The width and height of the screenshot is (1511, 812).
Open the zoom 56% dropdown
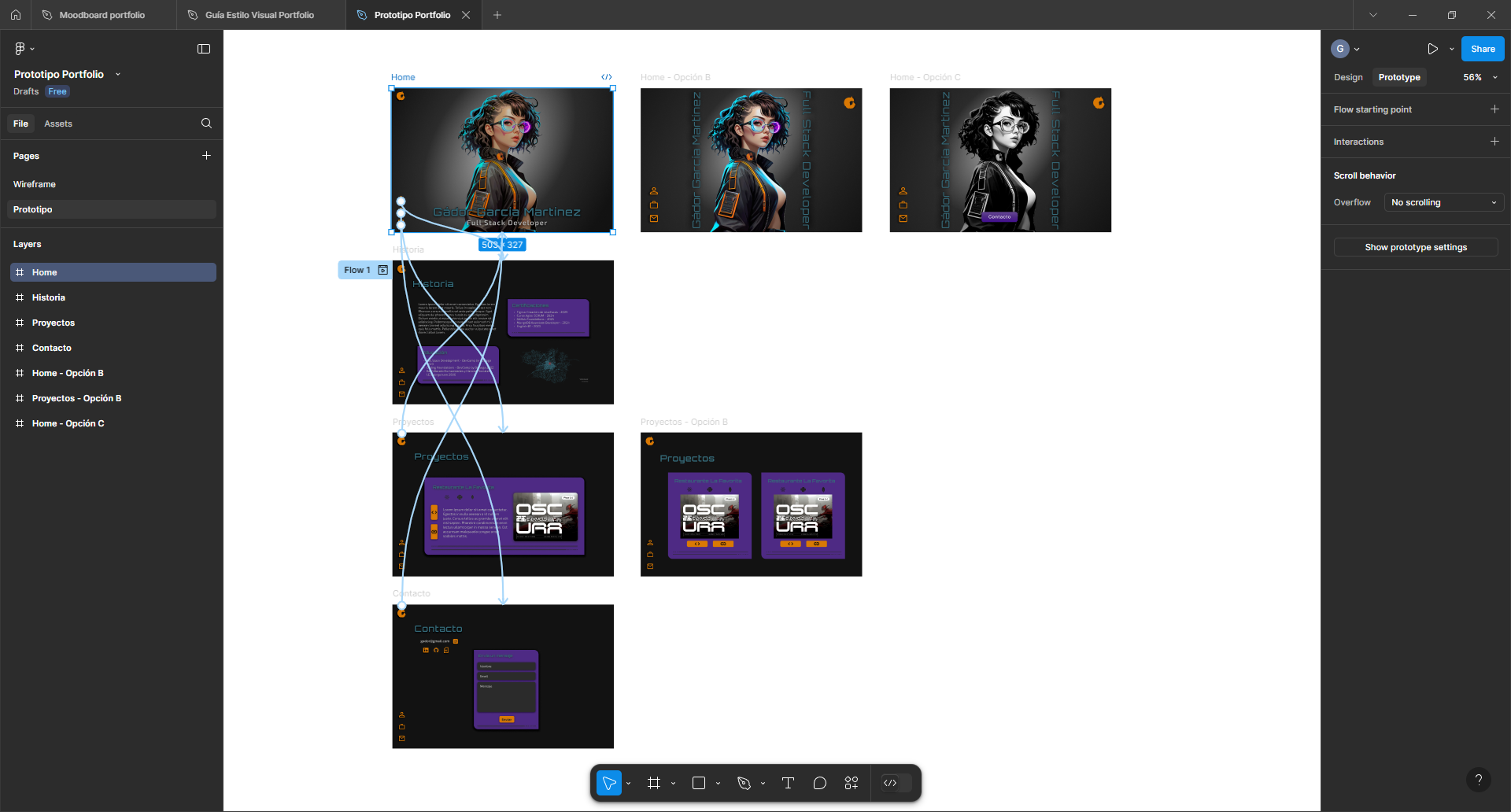1480,77
